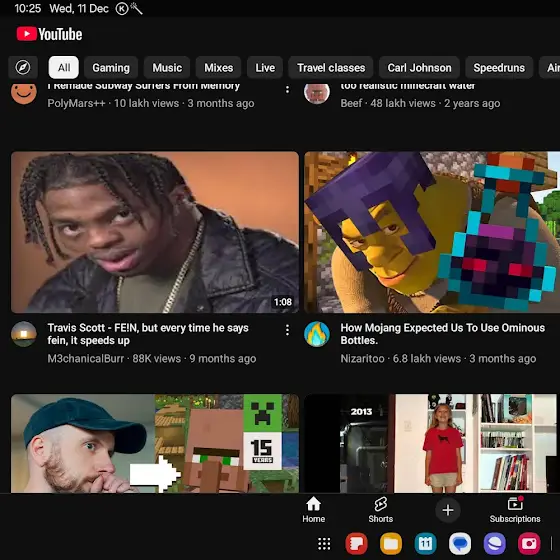Select the Gaming filter chip
Image resolution: width=560 pixels, height=560 pixels.
[x=111, y=68]
